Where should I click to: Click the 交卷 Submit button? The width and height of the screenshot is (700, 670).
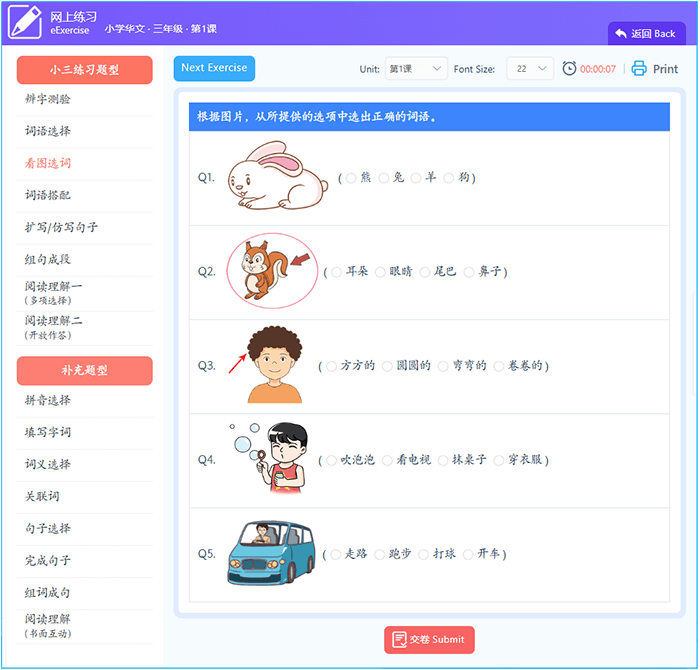click(429, 640)
